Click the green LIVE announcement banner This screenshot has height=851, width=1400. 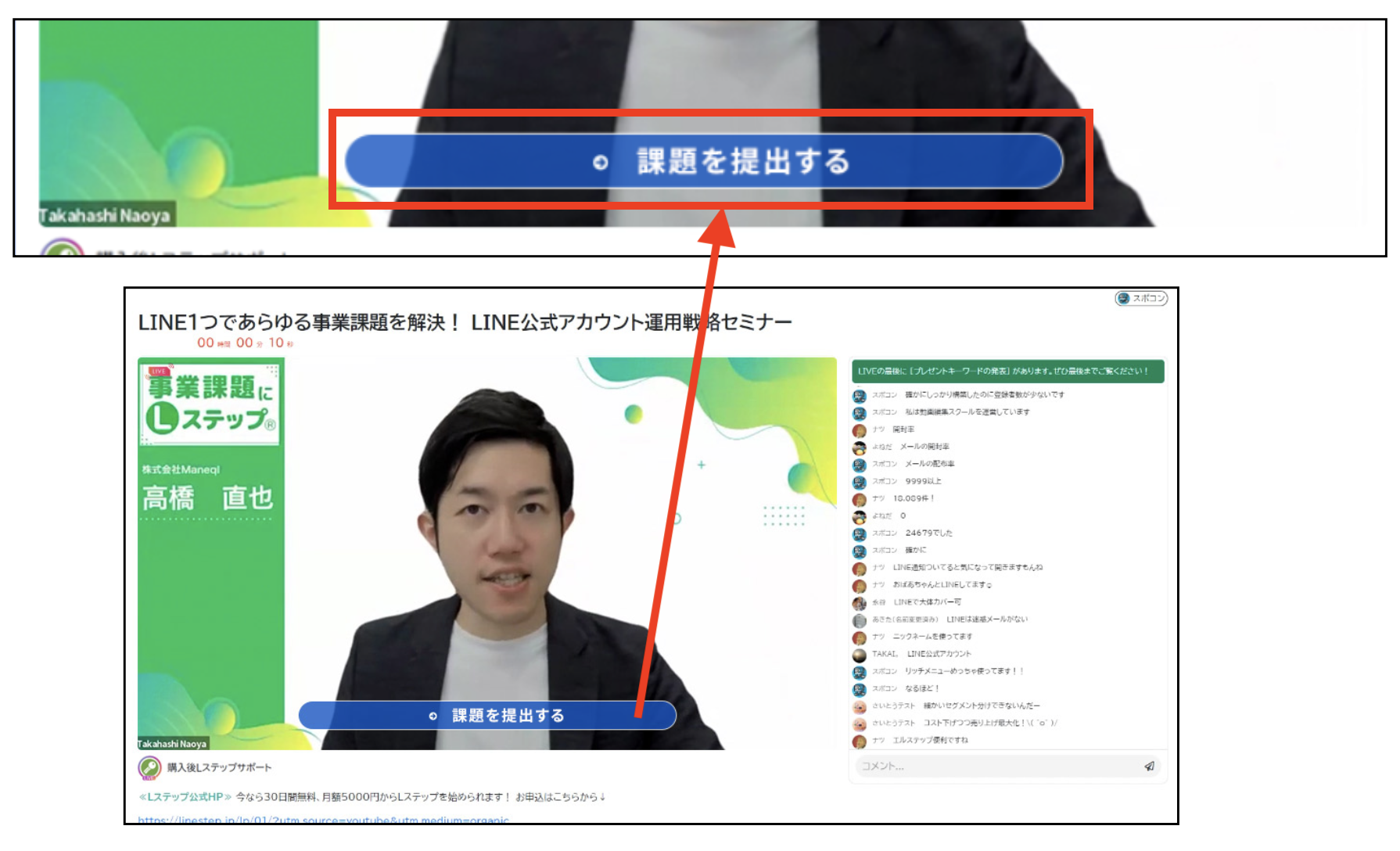pos(1007,371)
